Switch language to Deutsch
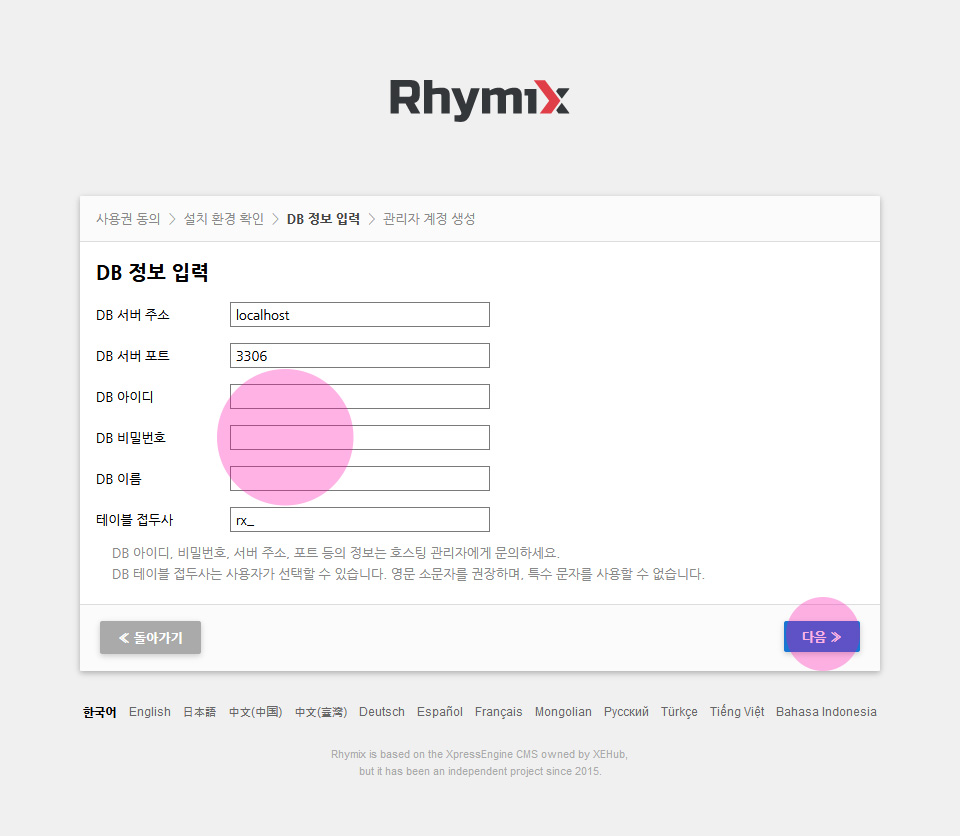Screen dimensions: 960x836 (381, 712)
